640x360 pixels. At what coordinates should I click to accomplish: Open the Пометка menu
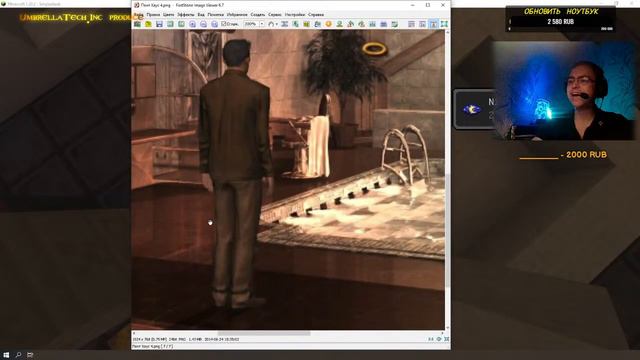(x=216, y=15)
